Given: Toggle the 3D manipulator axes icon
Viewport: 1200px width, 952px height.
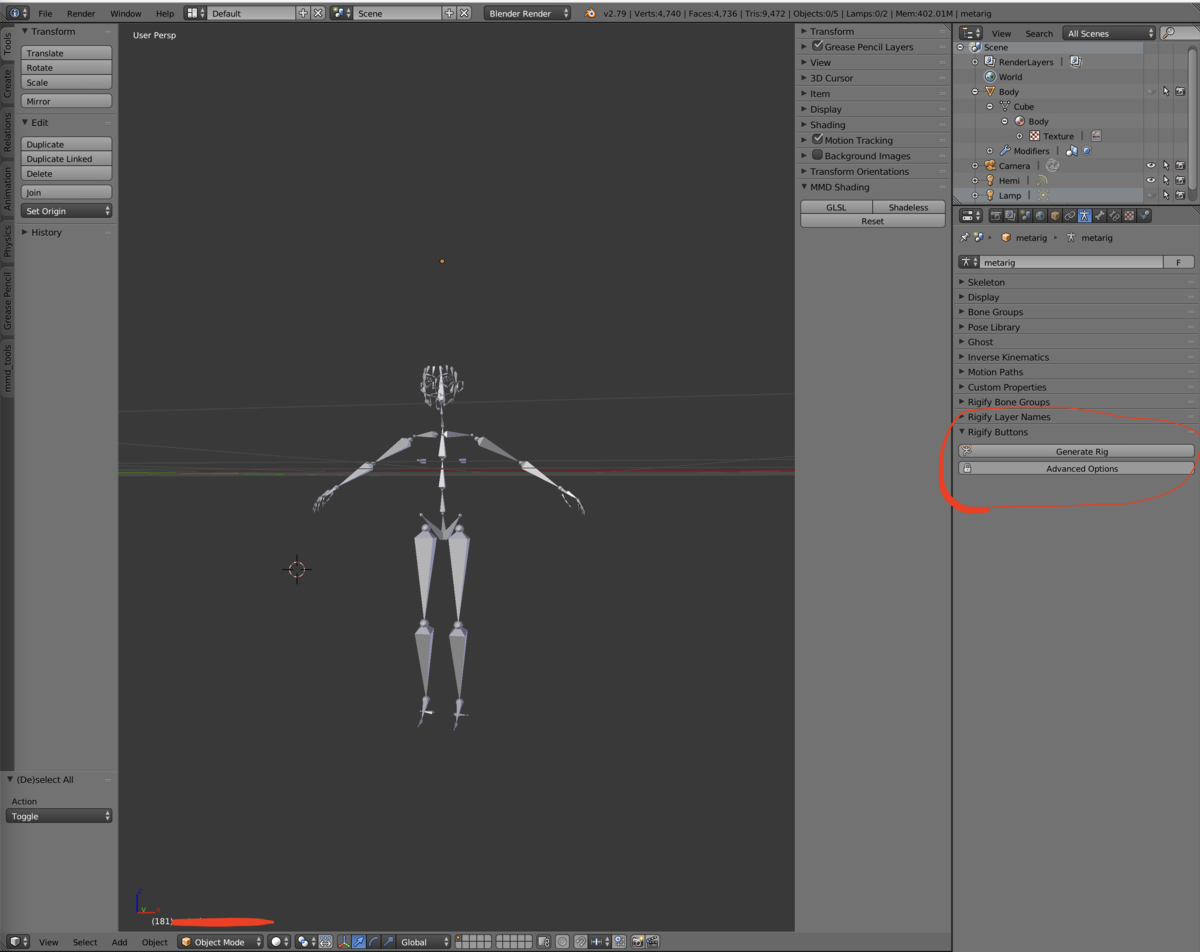Looking at the screenshot, I should (344, 942).
